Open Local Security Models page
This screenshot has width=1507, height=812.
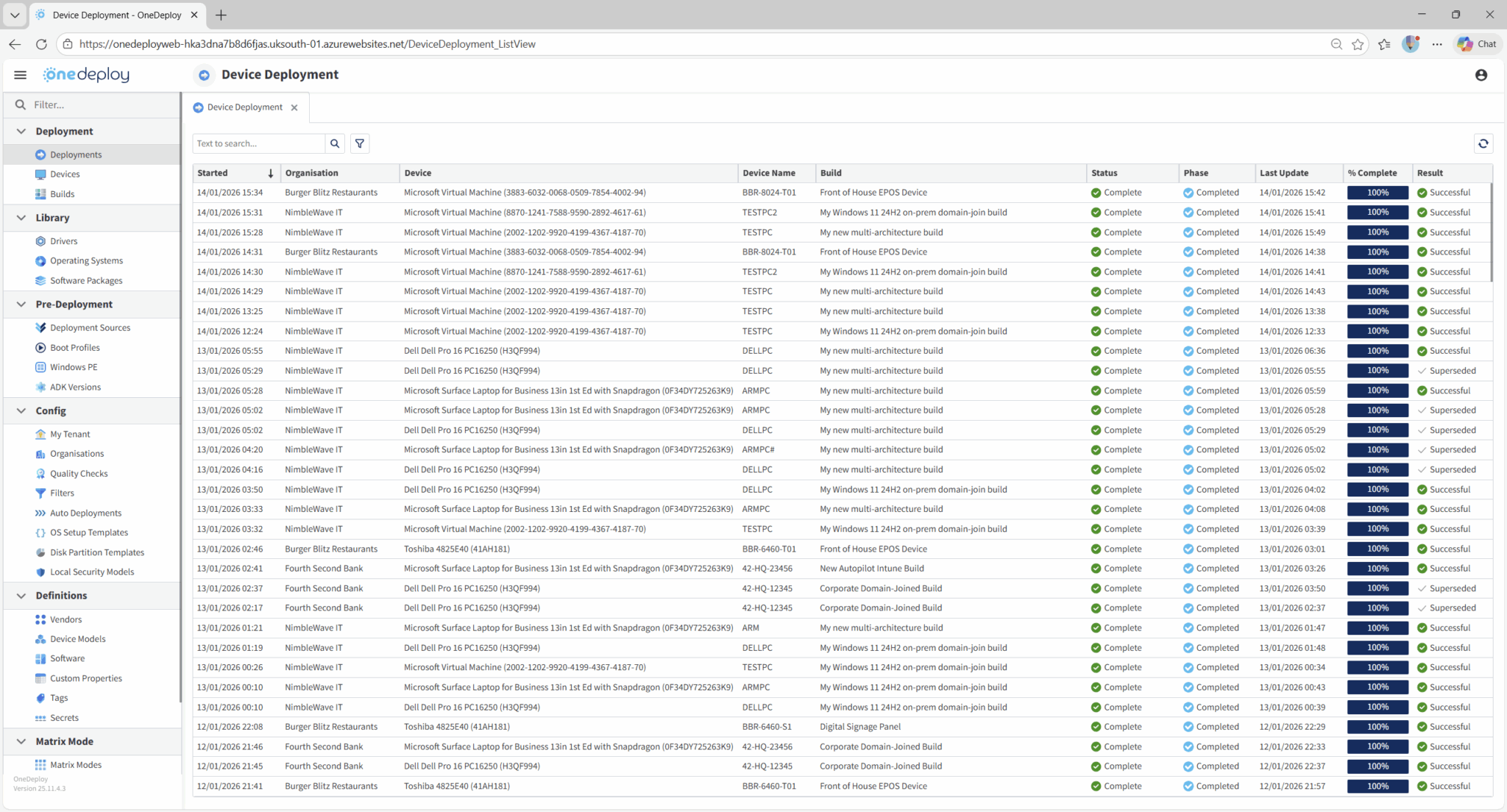[x=92, y=572]
